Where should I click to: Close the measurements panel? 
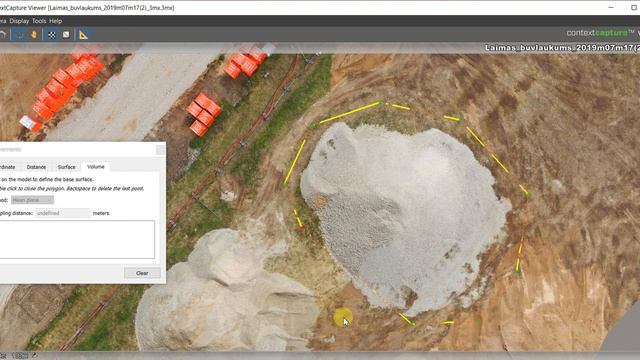(160, 150)
